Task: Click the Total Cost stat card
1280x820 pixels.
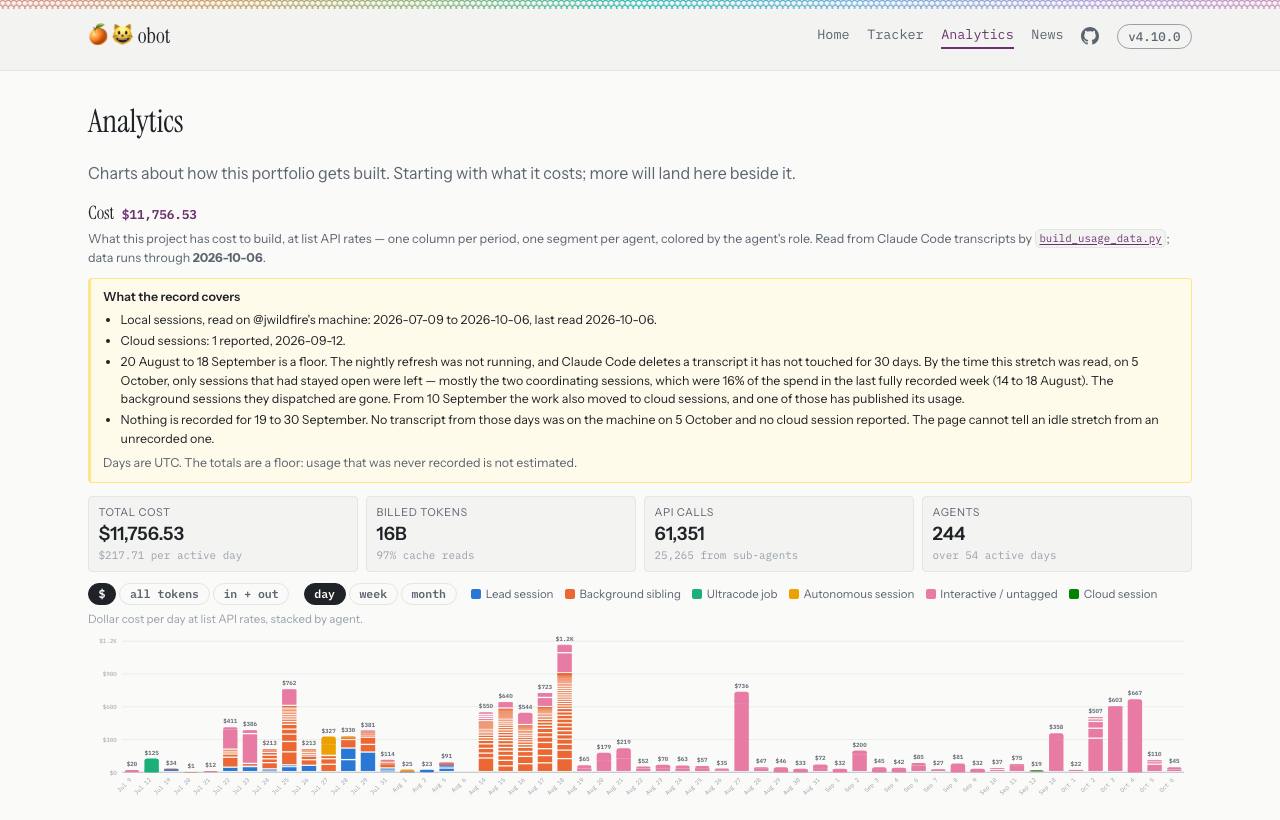Action: click(223, 534)
